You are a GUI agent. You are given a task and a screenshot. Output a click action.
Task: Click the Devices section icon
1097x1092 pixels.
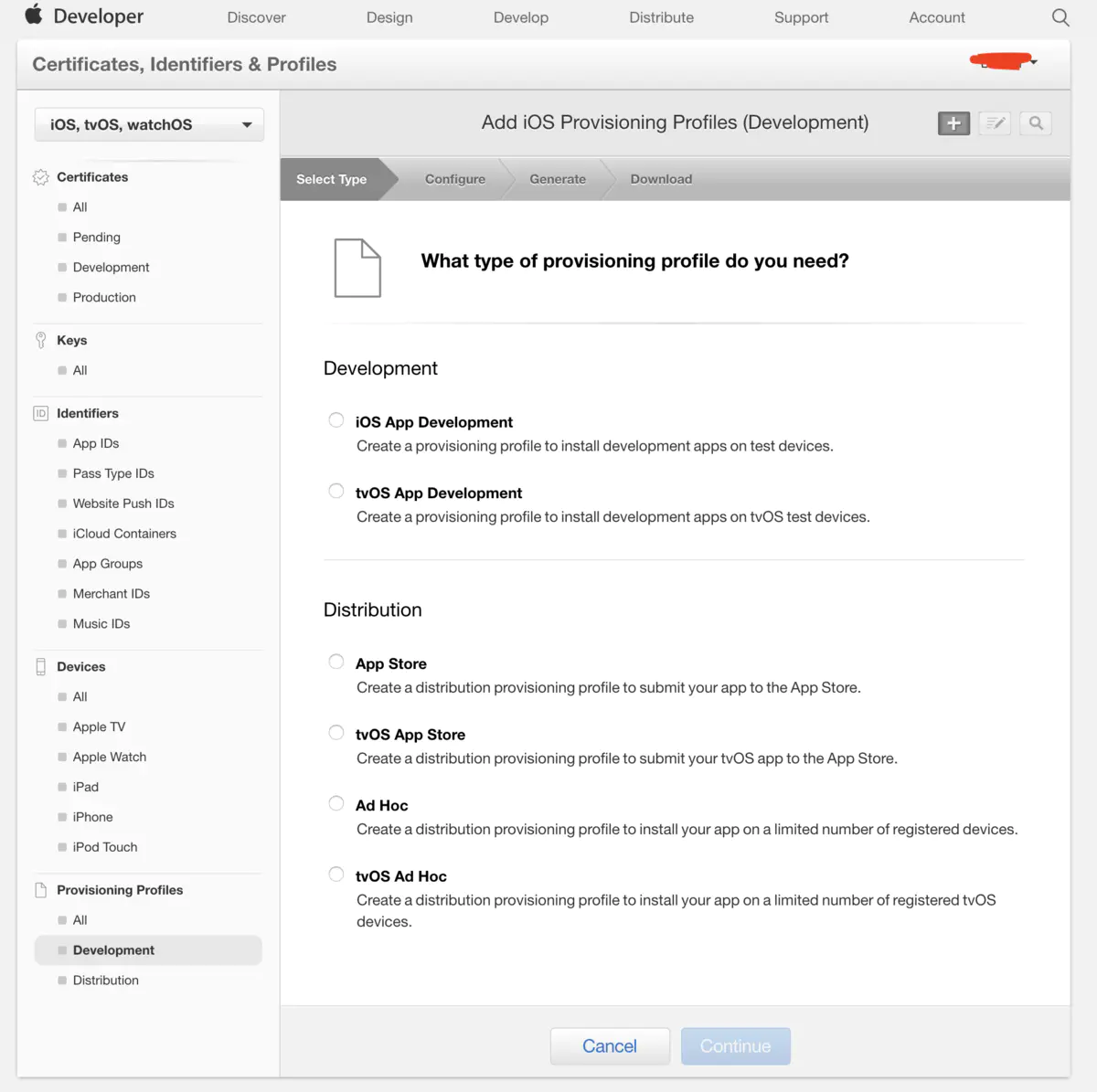[x=40, y=667]
